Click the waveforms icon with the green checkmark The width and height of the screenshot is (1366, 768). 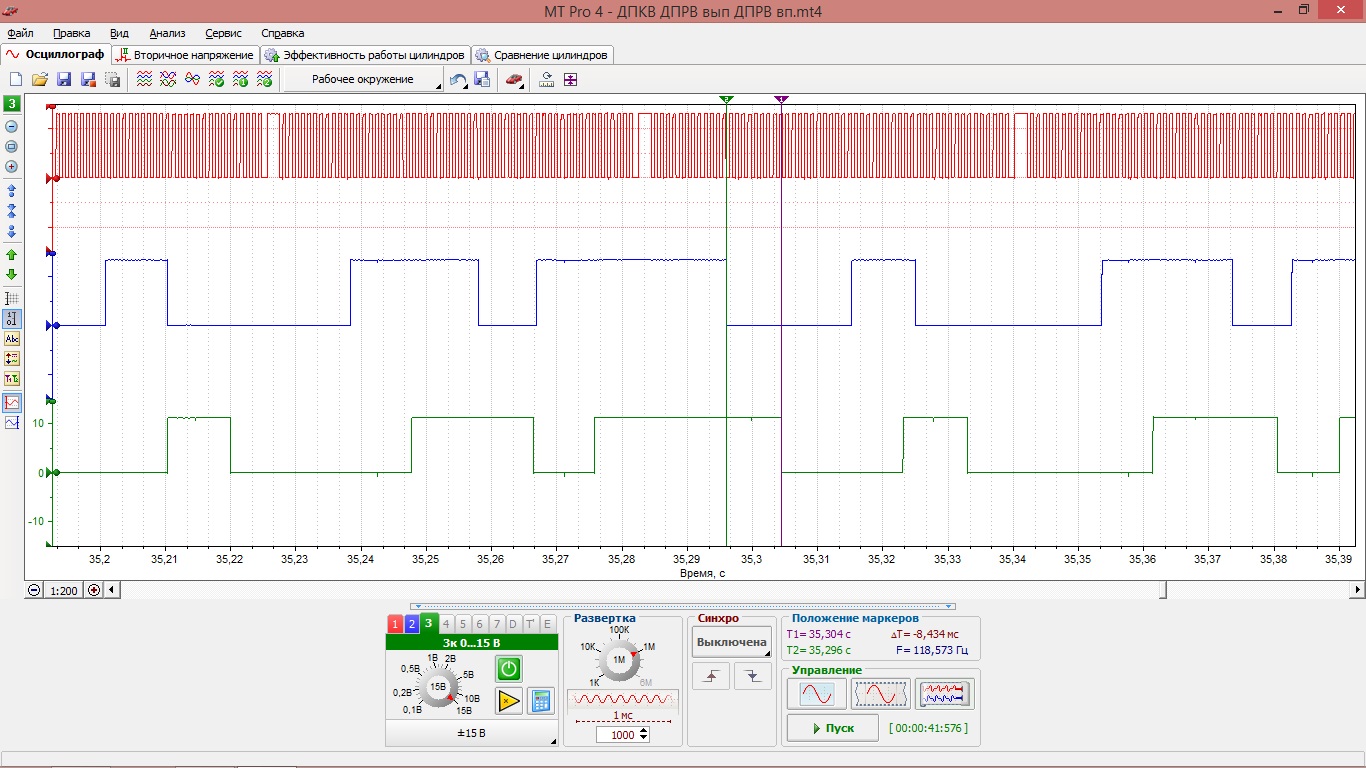pyautogui.click(x=216, y=80)
